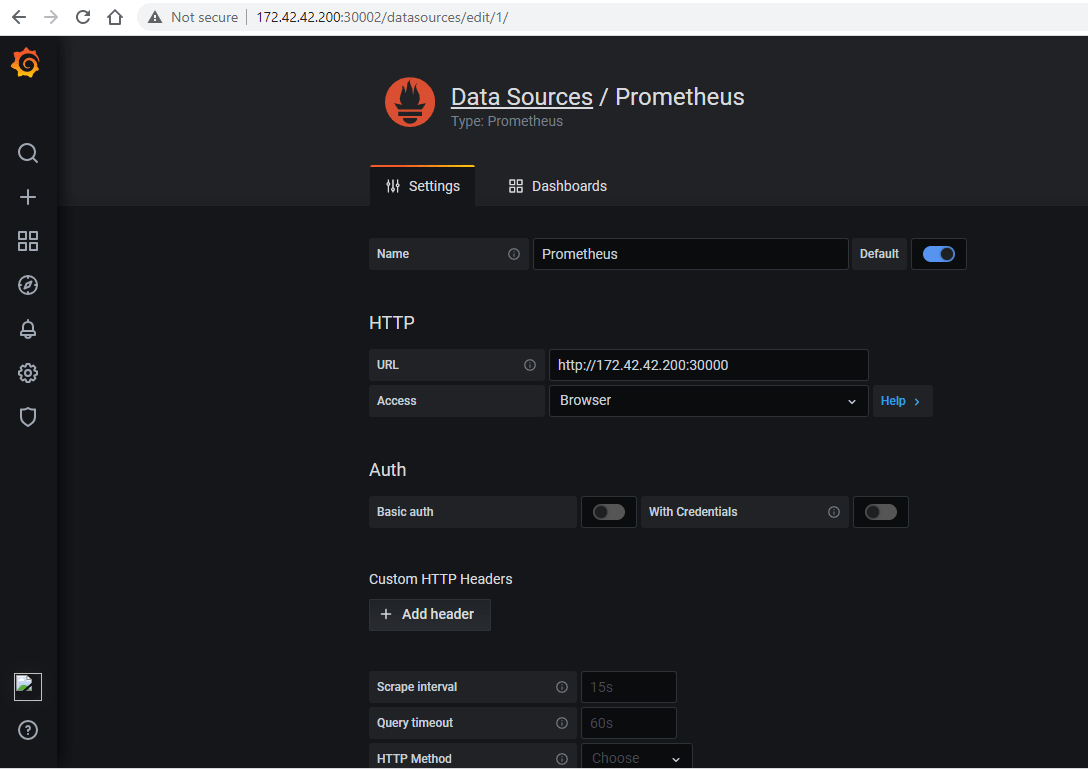Screen dimensions: 1088x769
Task: Click the Help question mark icon
Action: [x=28, y=730]
